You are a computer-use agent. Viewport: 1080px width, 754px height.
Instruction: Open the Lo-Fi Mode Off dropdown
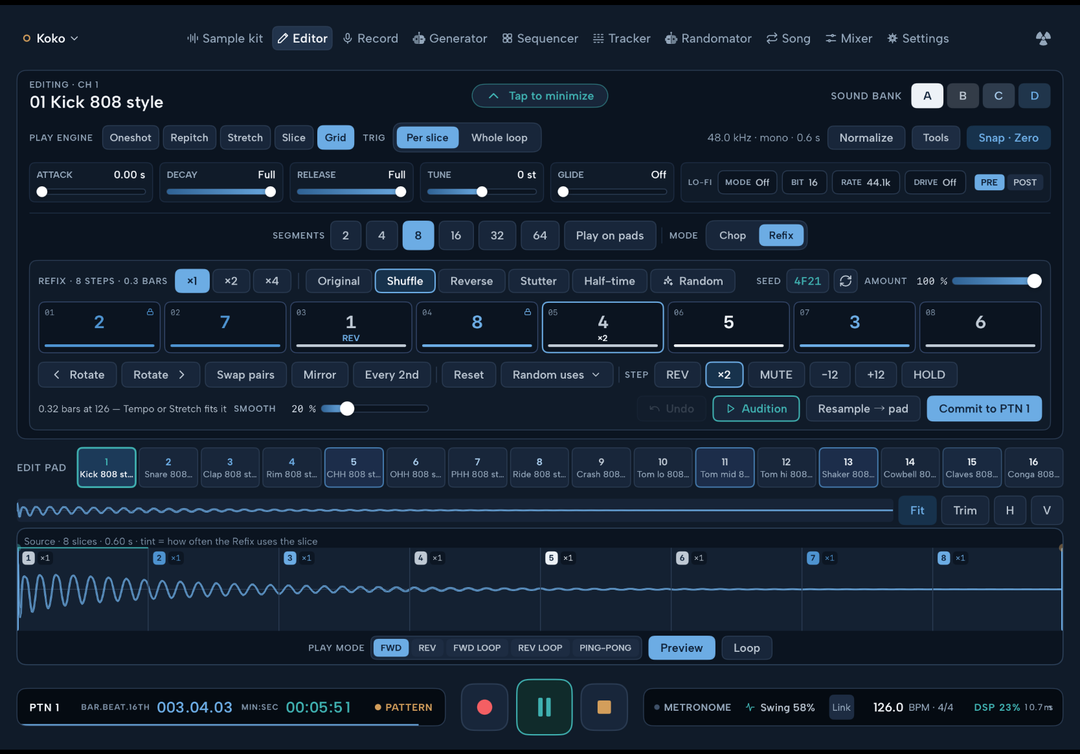747,182
